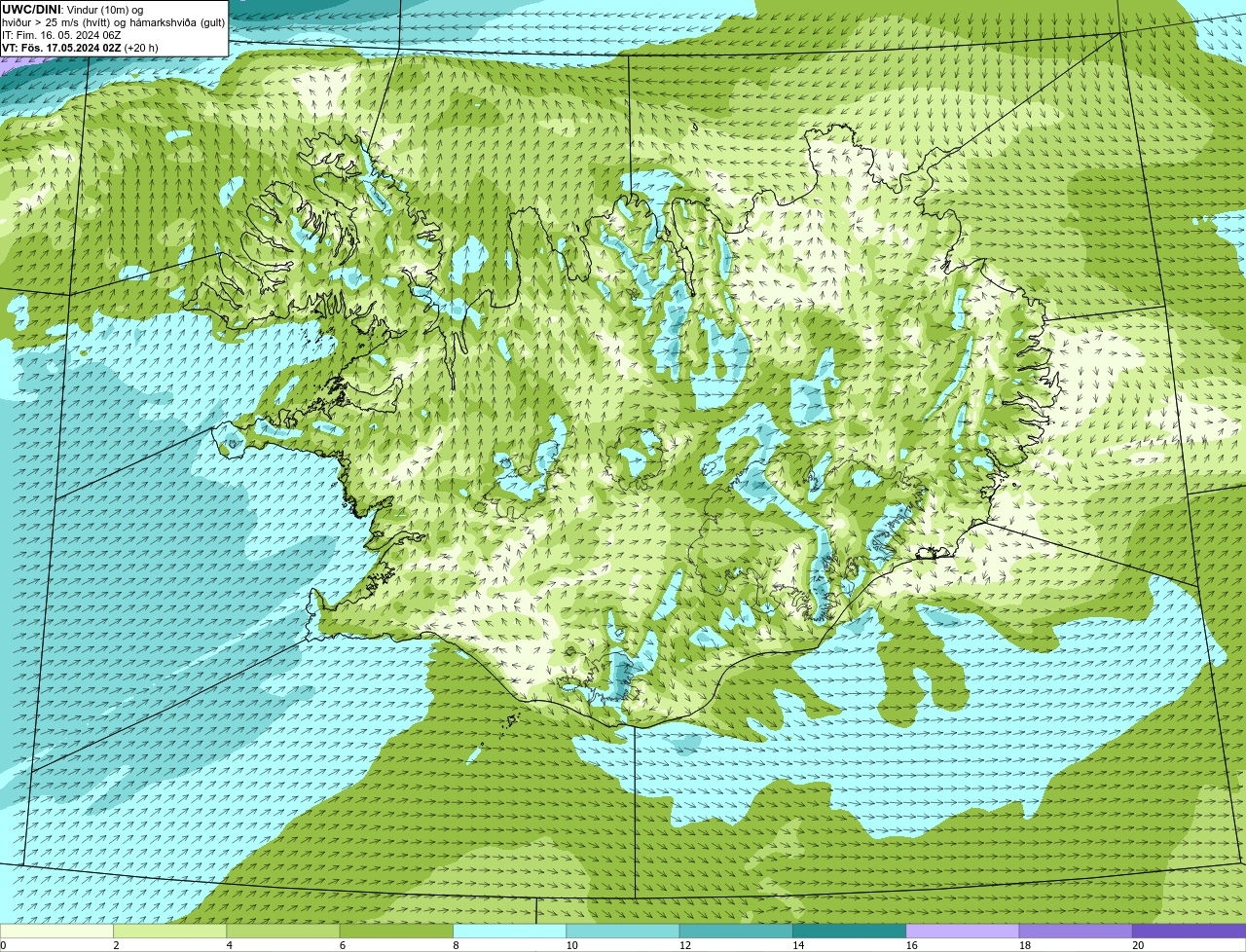Click the legend scale label "8"
The height and width of the screenshot is (952, 1246).
pos(455,945)
